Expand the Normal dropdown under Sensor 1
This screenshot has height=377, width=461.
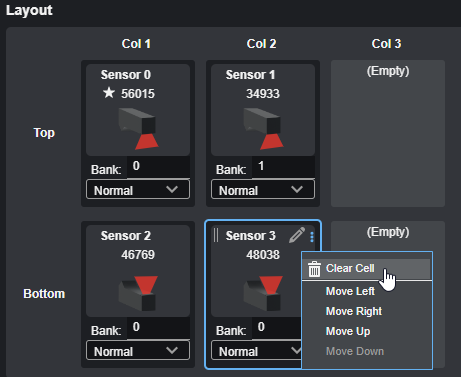point(263,190)
